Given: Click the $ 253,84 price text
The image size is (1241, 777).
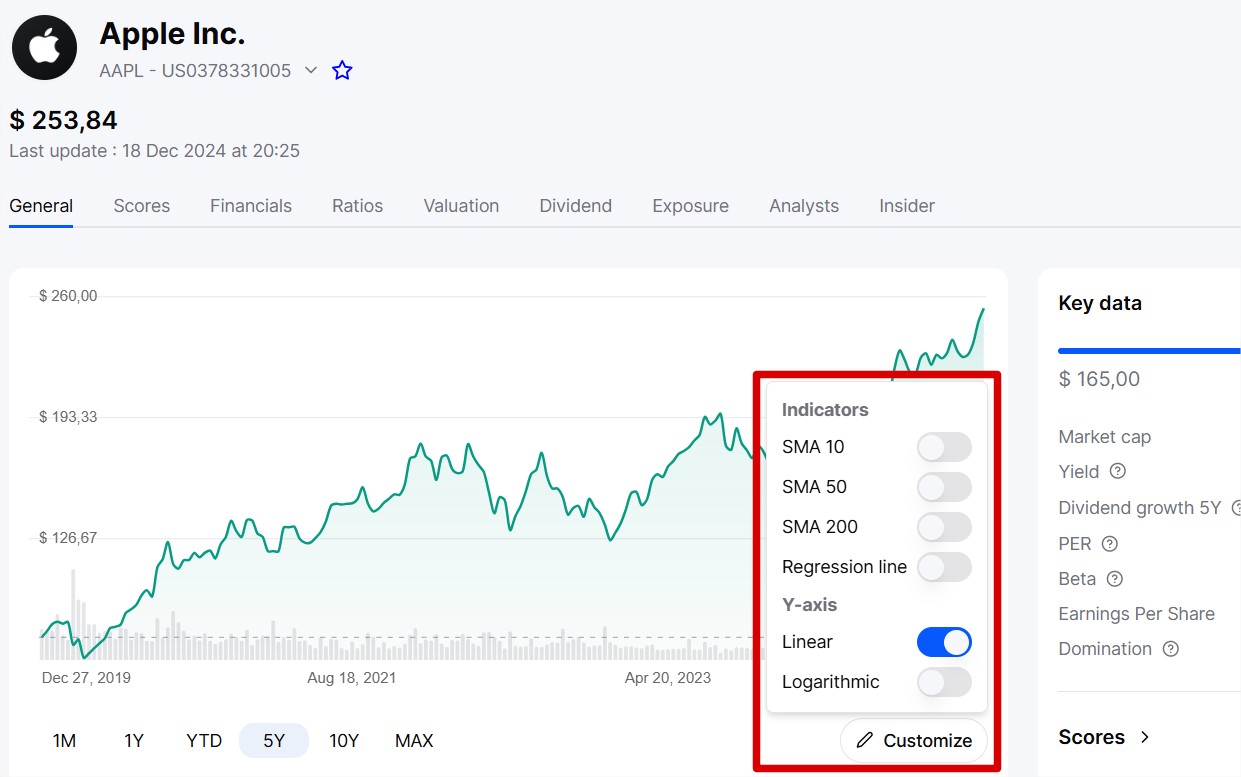Looking at the screenshot, I should point(64,121).
